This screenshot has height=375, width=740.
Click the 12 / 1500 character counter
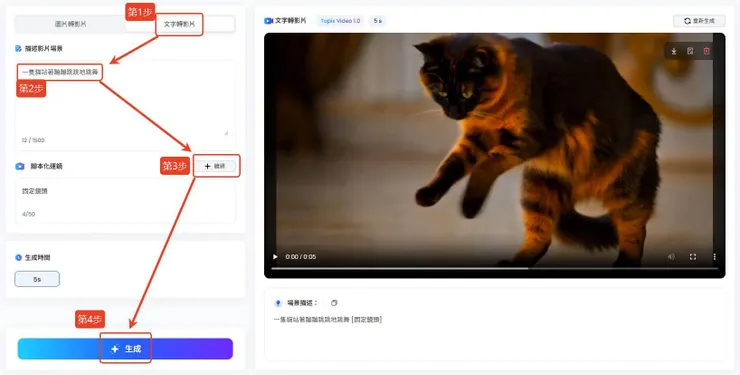33,140
